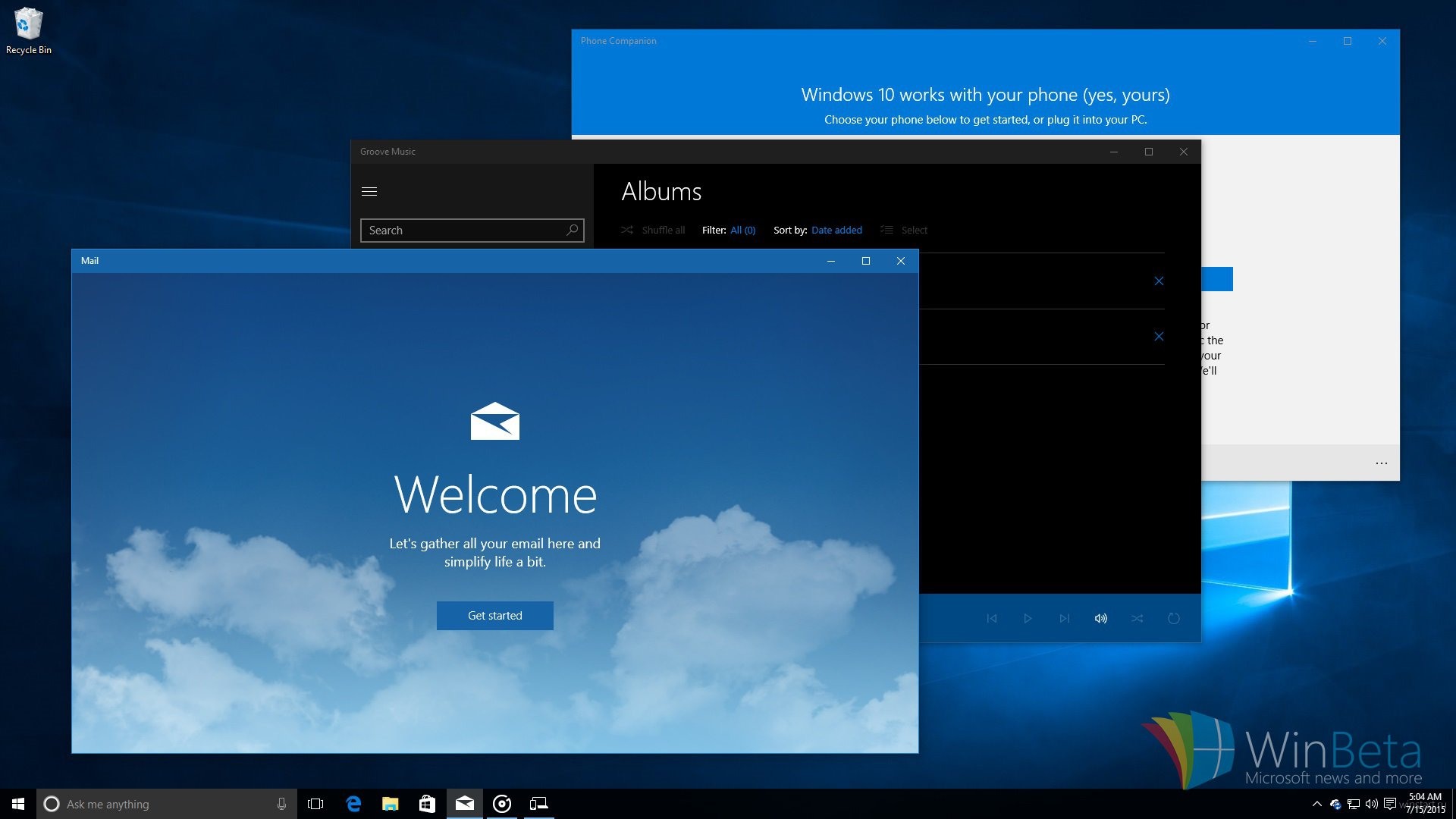Screen dimensions: 1456x819
Task: Switch to Mail via taskbar icon
Action: tap(465, 804)
